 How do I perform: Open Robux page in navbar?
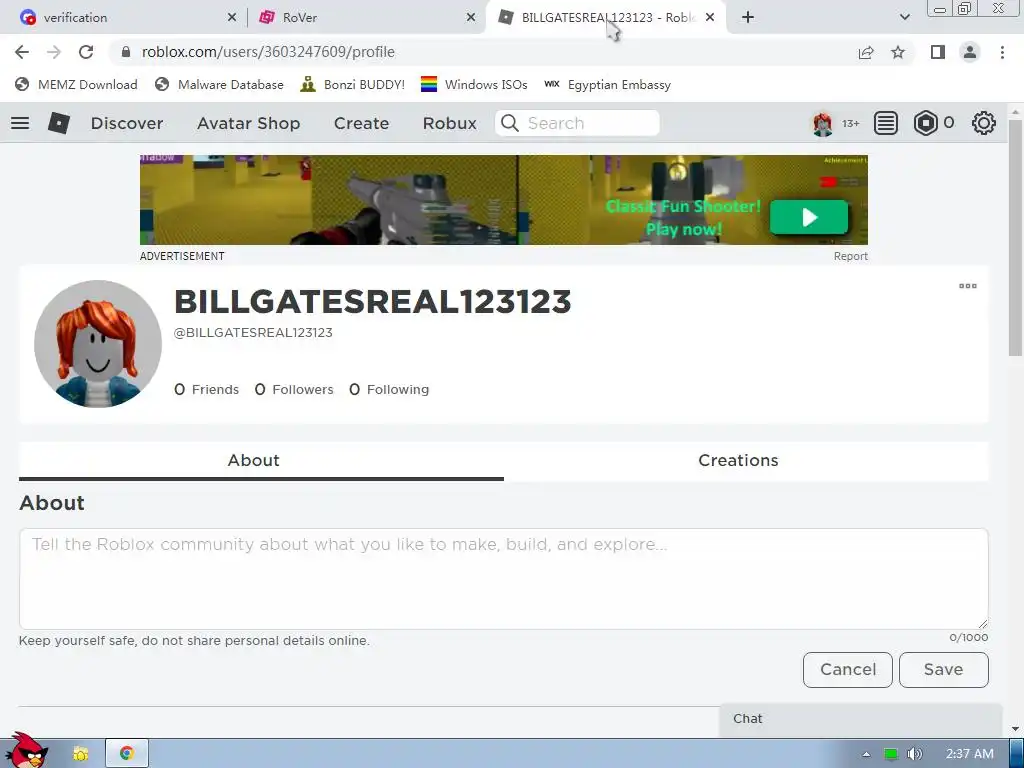(x=449, y=123)
